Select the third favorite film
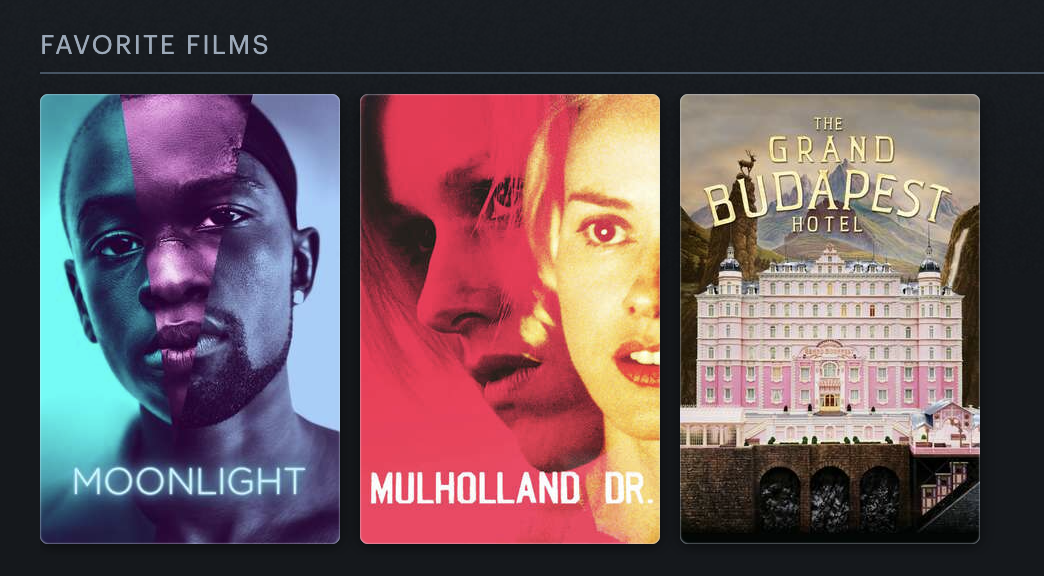1044x576 pixels. click(830, 319)
